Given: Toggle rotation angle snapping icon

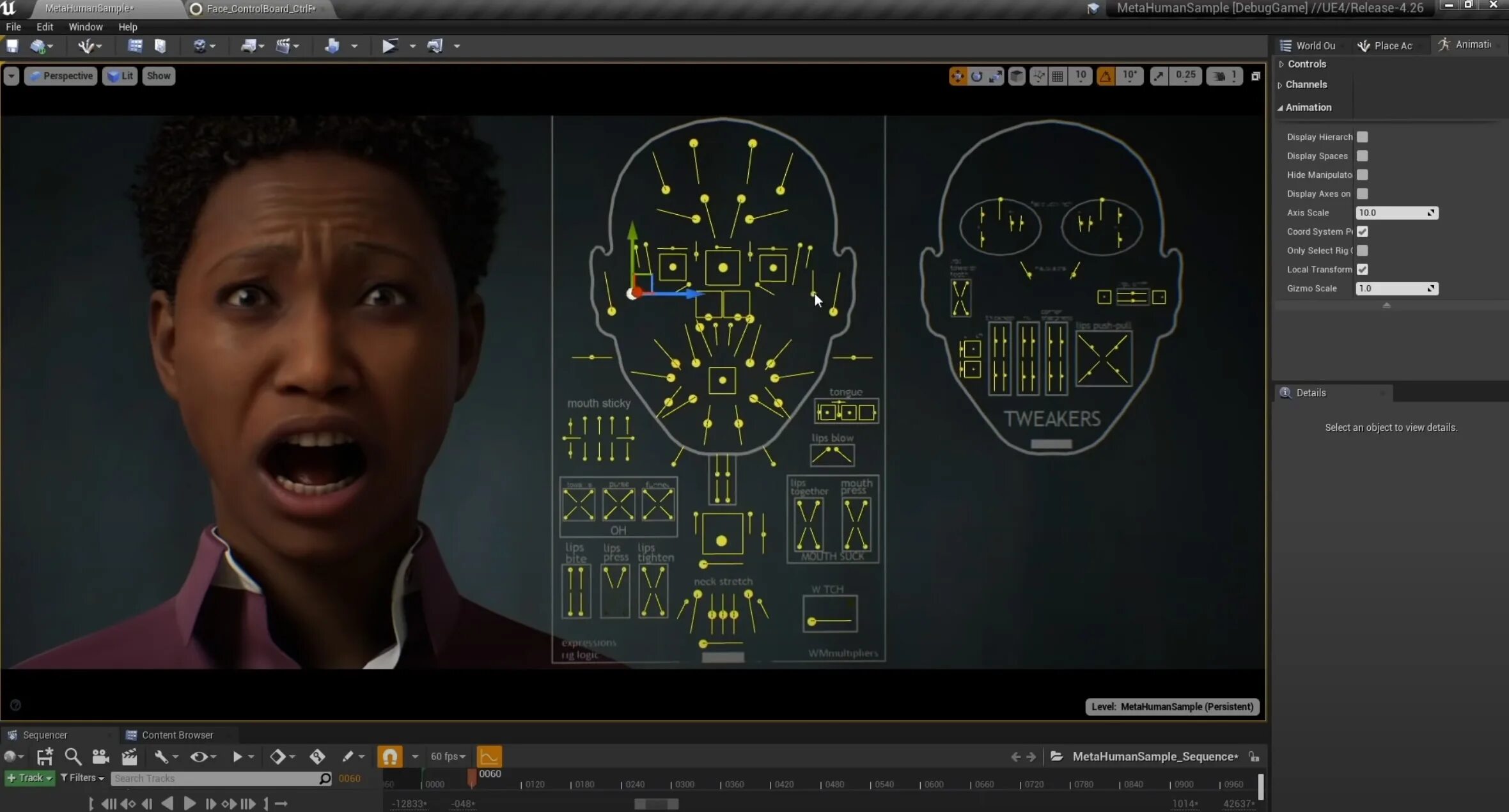Looking at the screenshot, I should point(1106,76).
